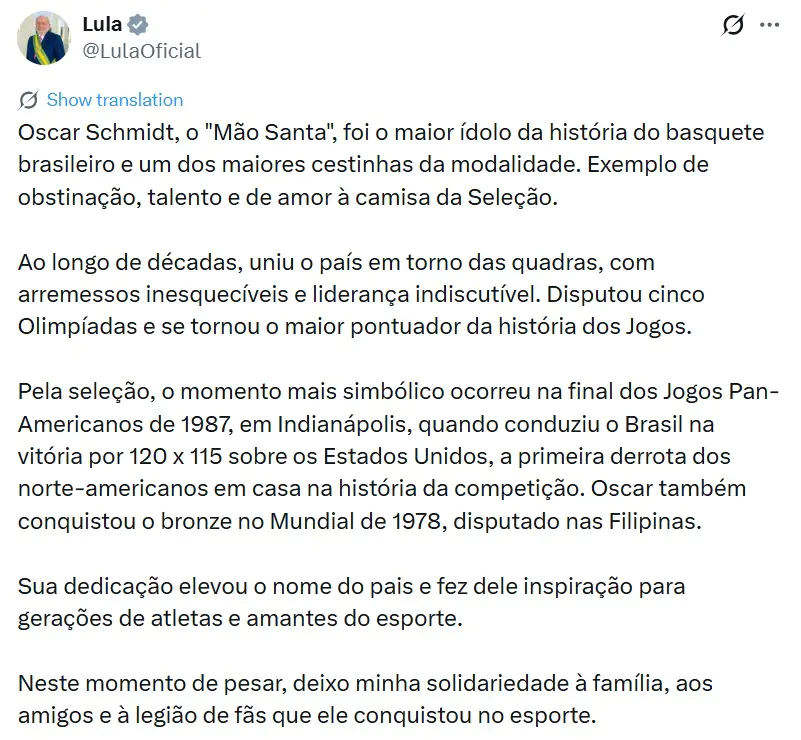Click the translation icon beside Show translation
Screen dimensions: 801x740
tap(28, 100)
